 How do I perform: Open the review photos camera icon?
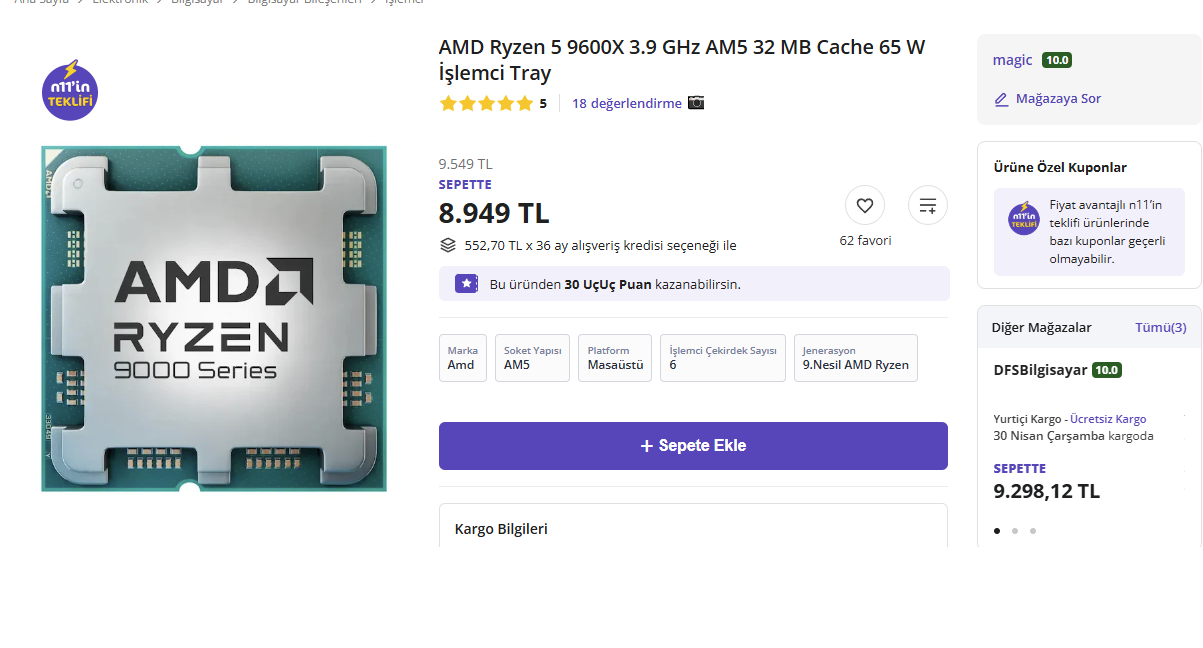(x=696, y=103)
